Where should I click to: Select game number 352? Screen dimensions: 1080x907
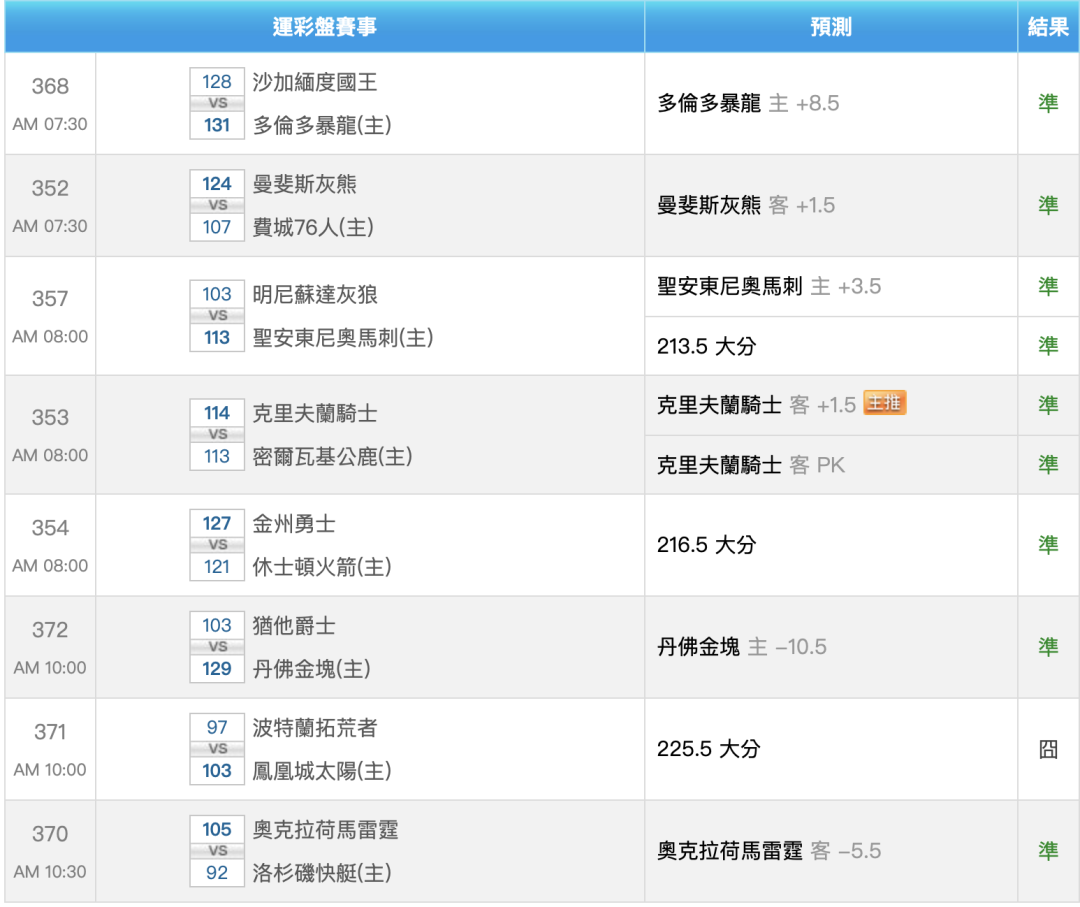pyautogui.click(x=50, y=188)
